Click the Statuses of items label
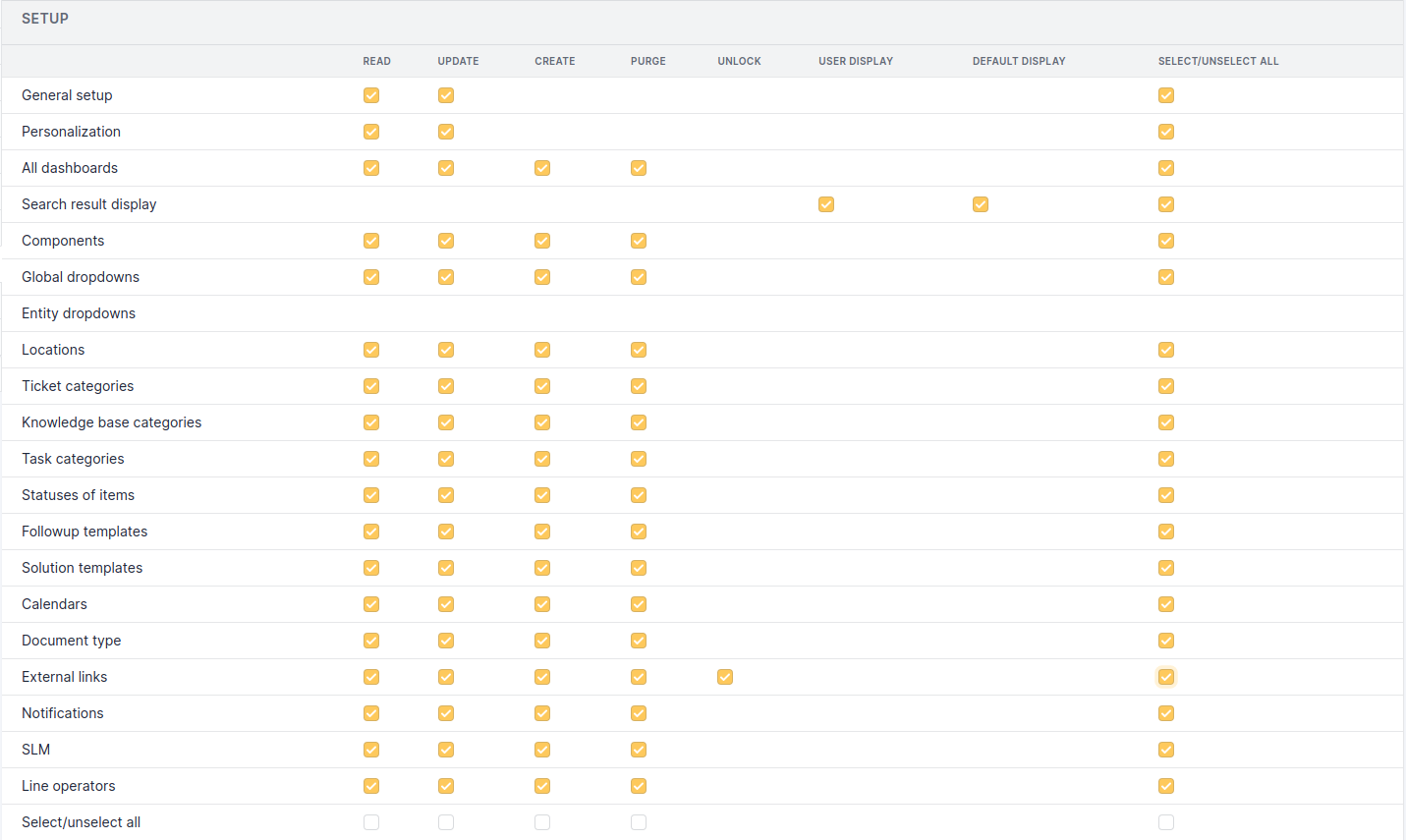Image resolution: width=1406 pixels, height=840 pixels. click(x=79, y=495)
